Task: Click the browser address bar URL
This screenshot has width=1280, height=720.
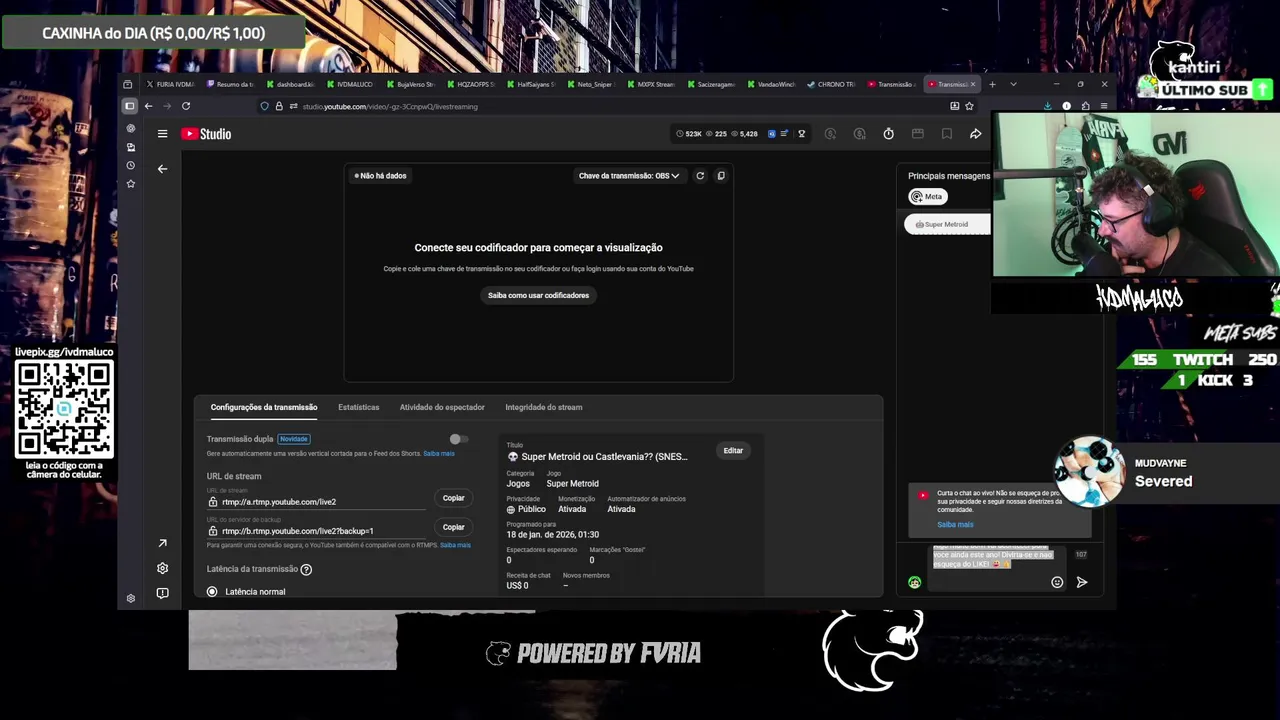Action: coord(390,106)
